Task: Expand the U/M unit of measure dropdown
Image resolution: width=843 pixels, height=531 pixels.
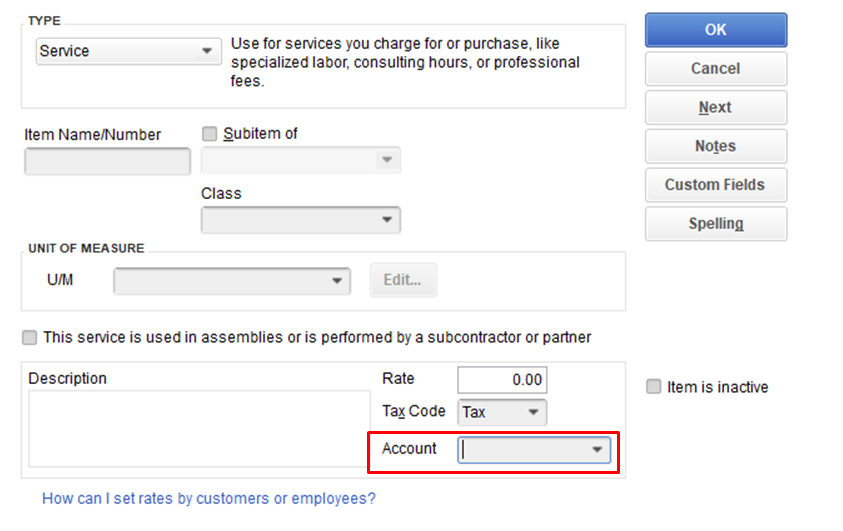Action: 337,281
